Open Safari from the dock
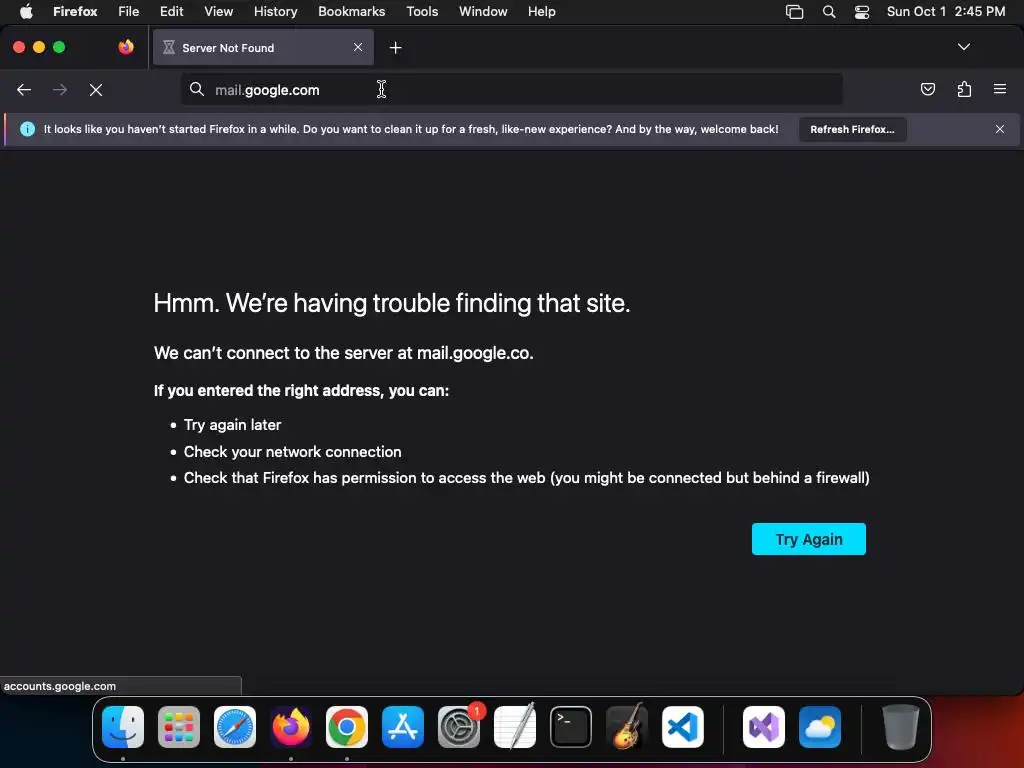Viewport: 1024px width, 768px height. pyautogui.click(x=235, y=727)
